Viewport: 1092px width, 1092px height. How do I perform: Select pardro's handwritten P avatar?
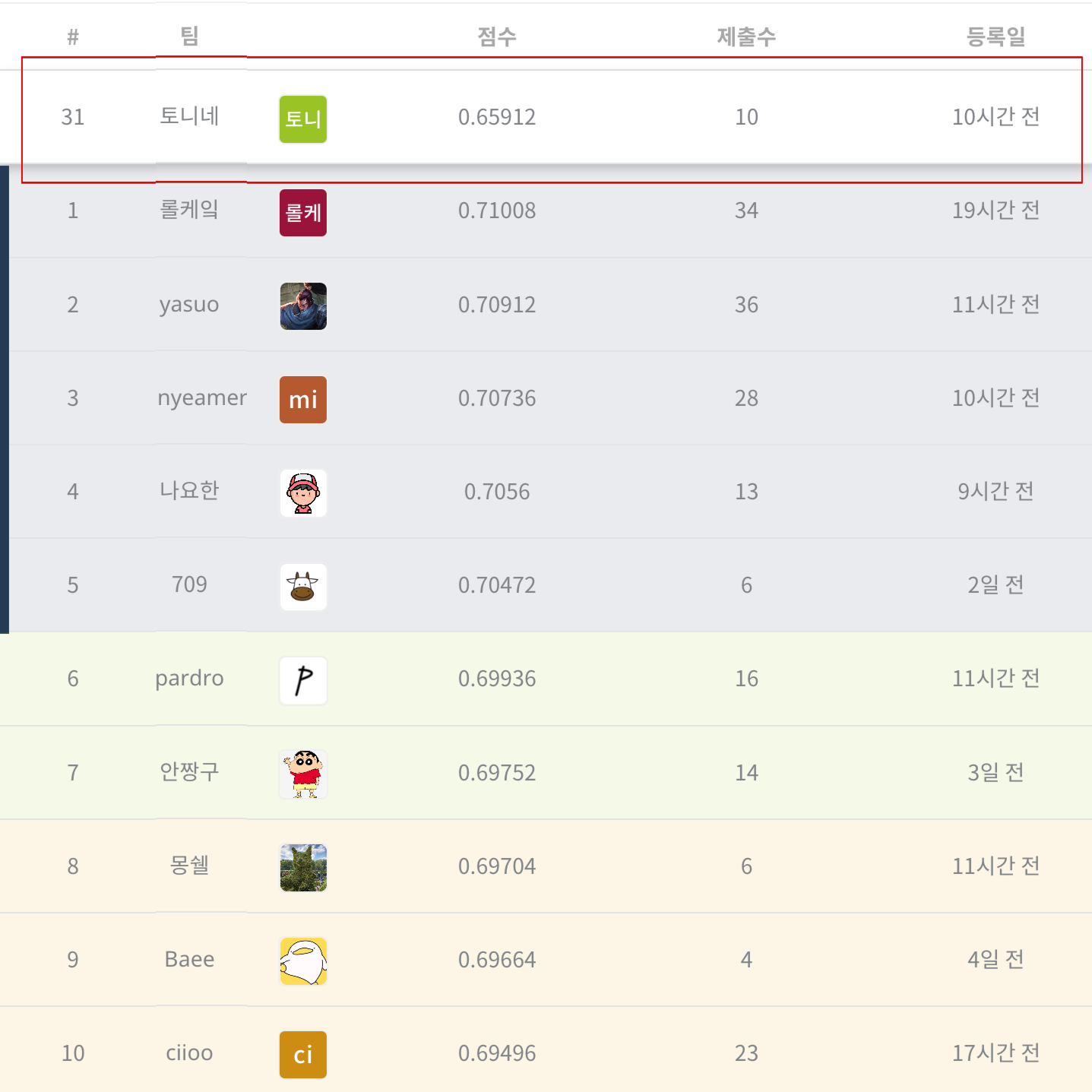coord(303,681)
